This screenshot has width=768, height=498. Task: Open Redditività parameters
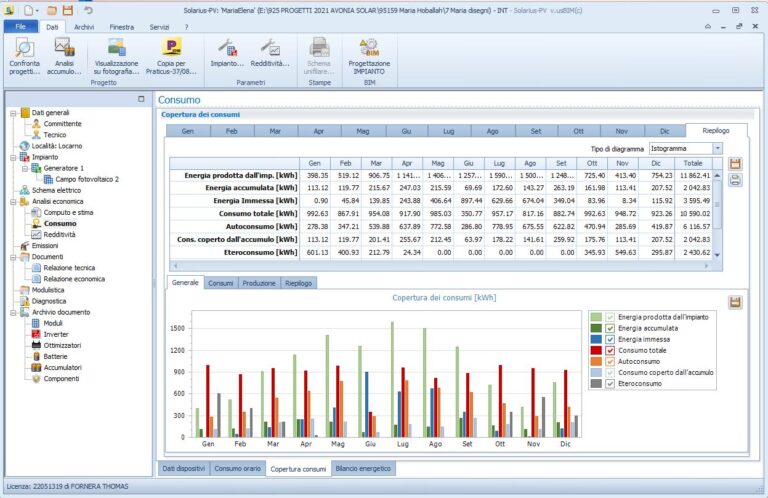click(270, 53)
